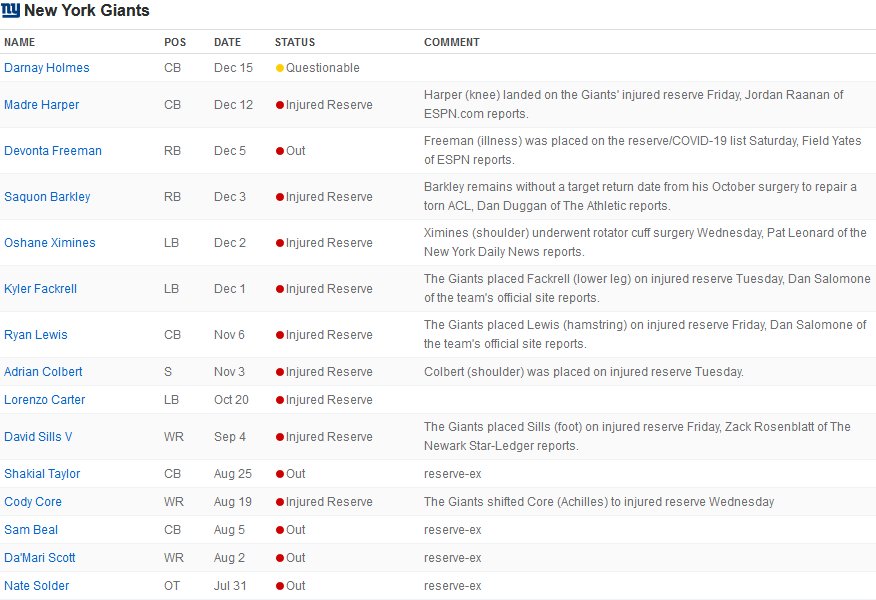
Task: Open Madre Harper player link
Action: click(41, 104)
